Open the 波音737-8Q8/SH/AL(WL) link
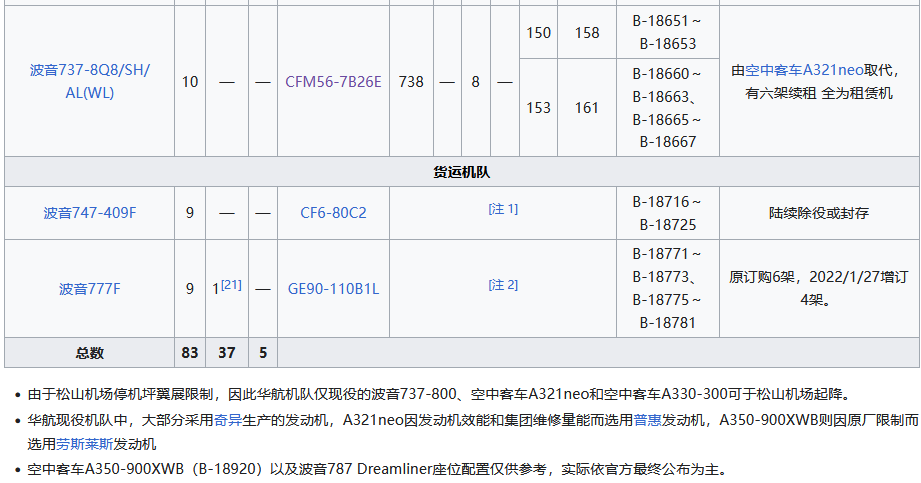Image resolution: width=921 pixels, height=483 pixels. coord(90,81)
